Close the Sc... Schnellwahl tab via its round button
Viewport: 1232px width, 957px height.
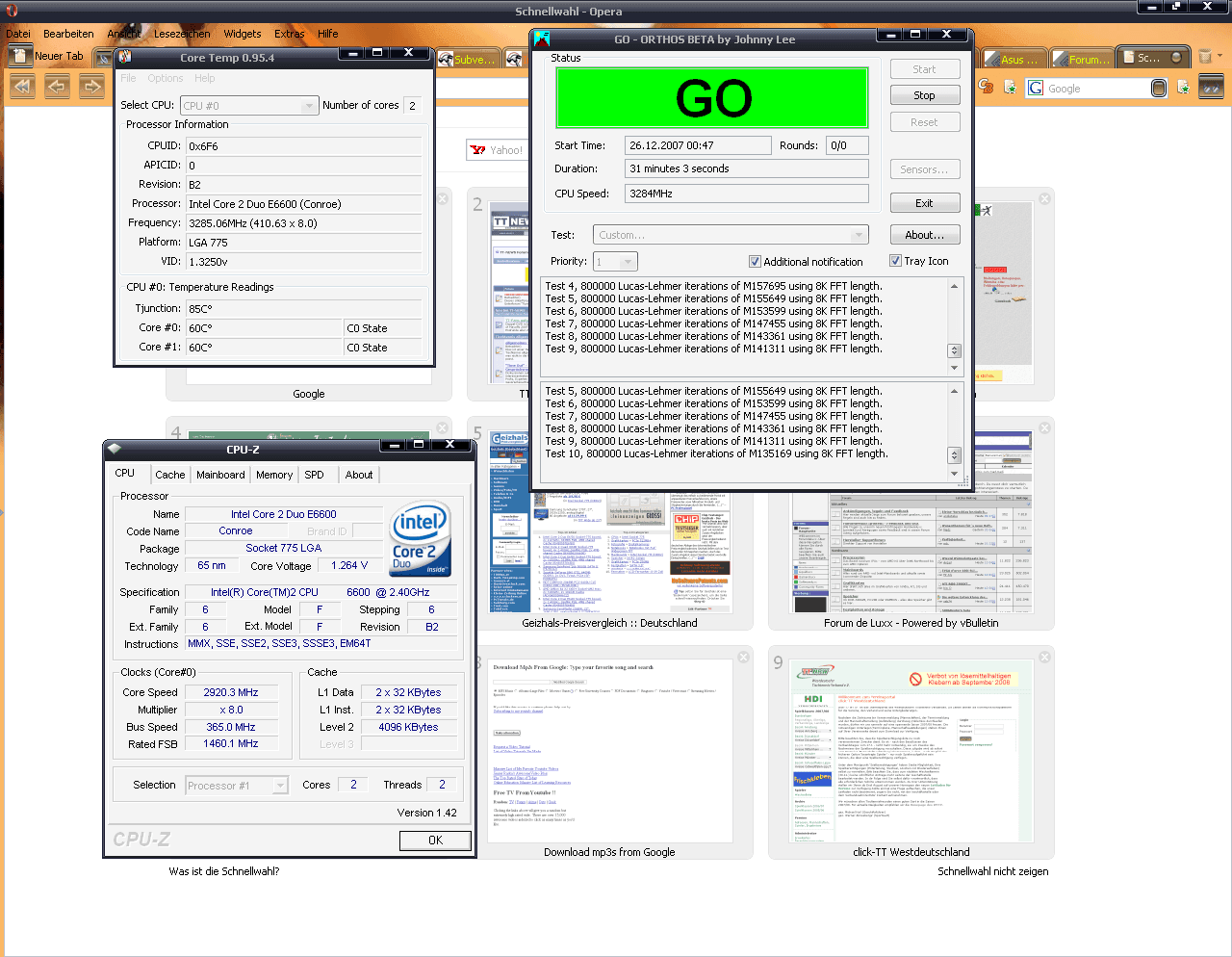click(x=1176, y=58)
